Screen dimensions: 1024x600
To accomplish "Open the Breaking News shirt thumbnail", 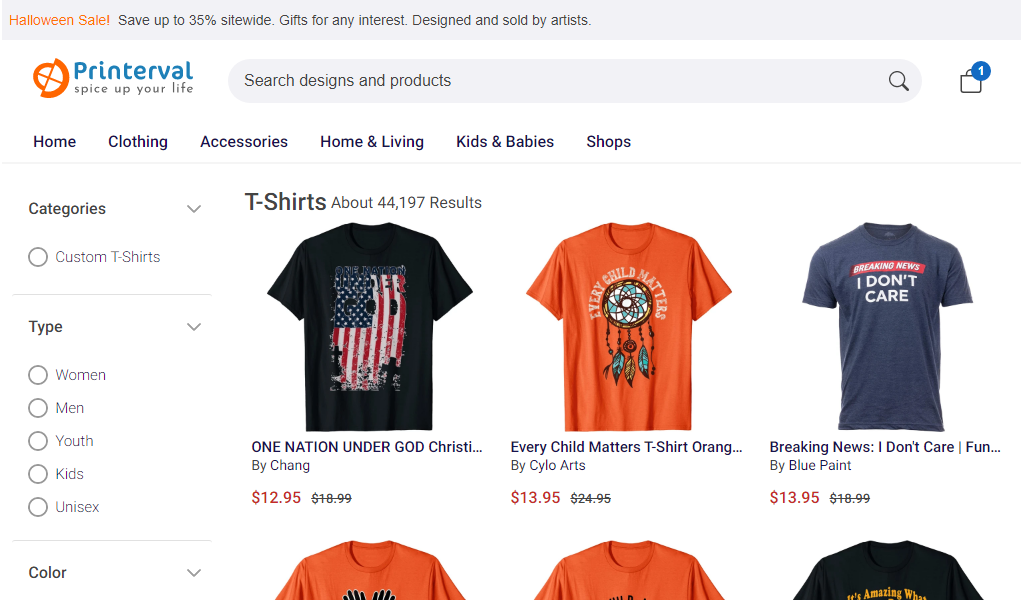I will click(x=887, y=326).
